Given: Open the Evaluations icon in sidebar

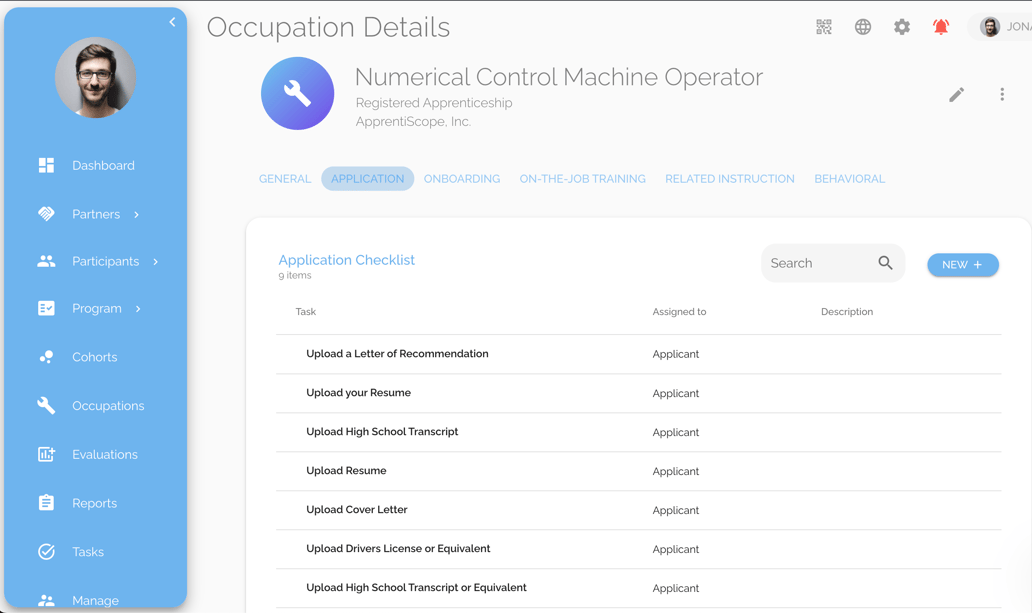Looking at the screenshot, I should (46, 454).
